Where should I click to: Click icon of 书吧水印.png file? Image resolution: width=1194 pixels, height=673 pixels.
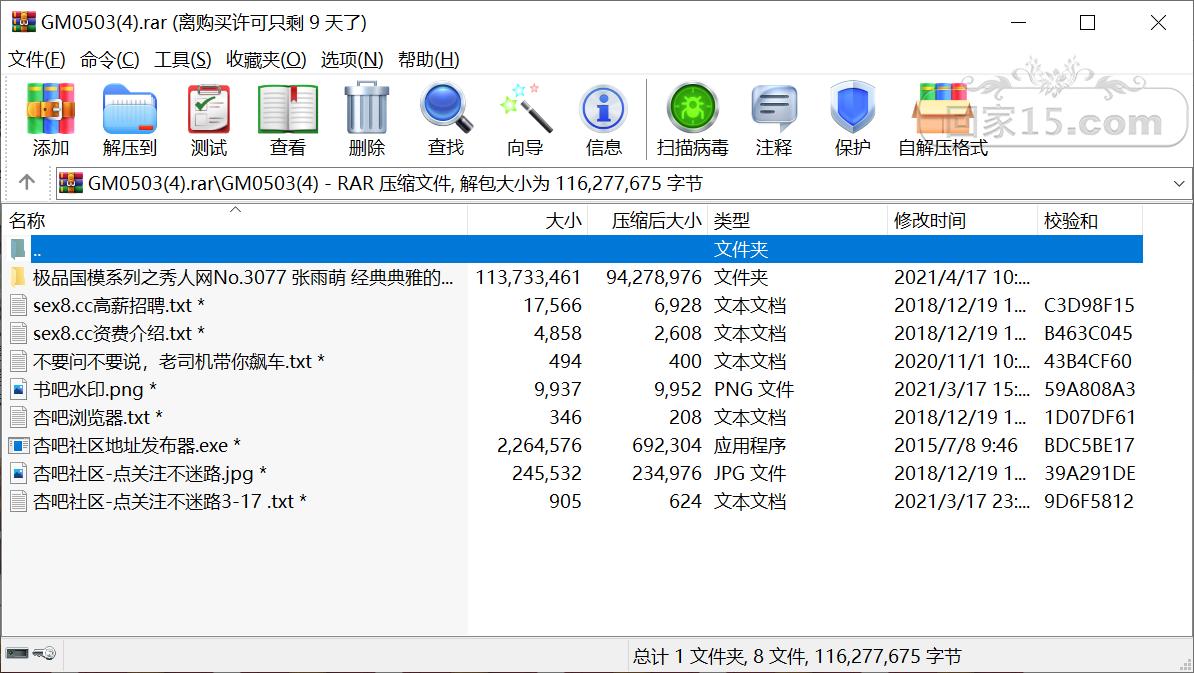point(18,389)
